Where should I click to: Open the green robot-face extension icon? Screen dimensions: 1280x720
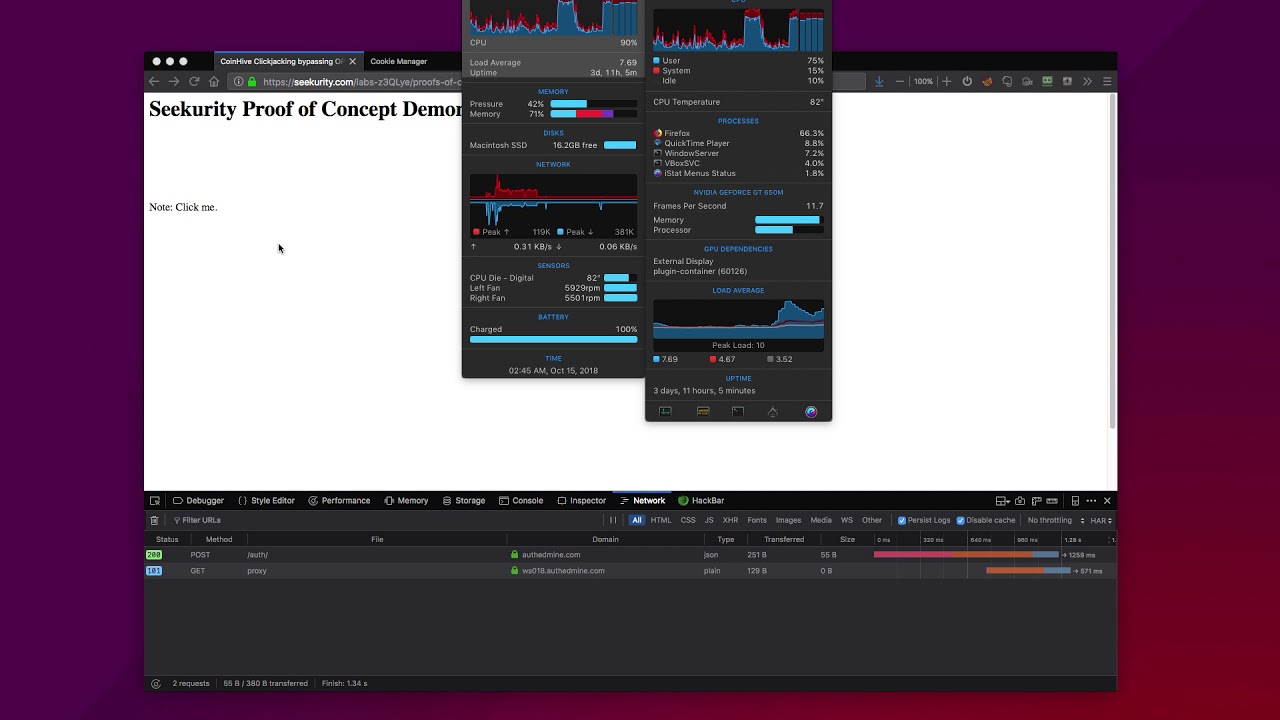pos(1047,81)
